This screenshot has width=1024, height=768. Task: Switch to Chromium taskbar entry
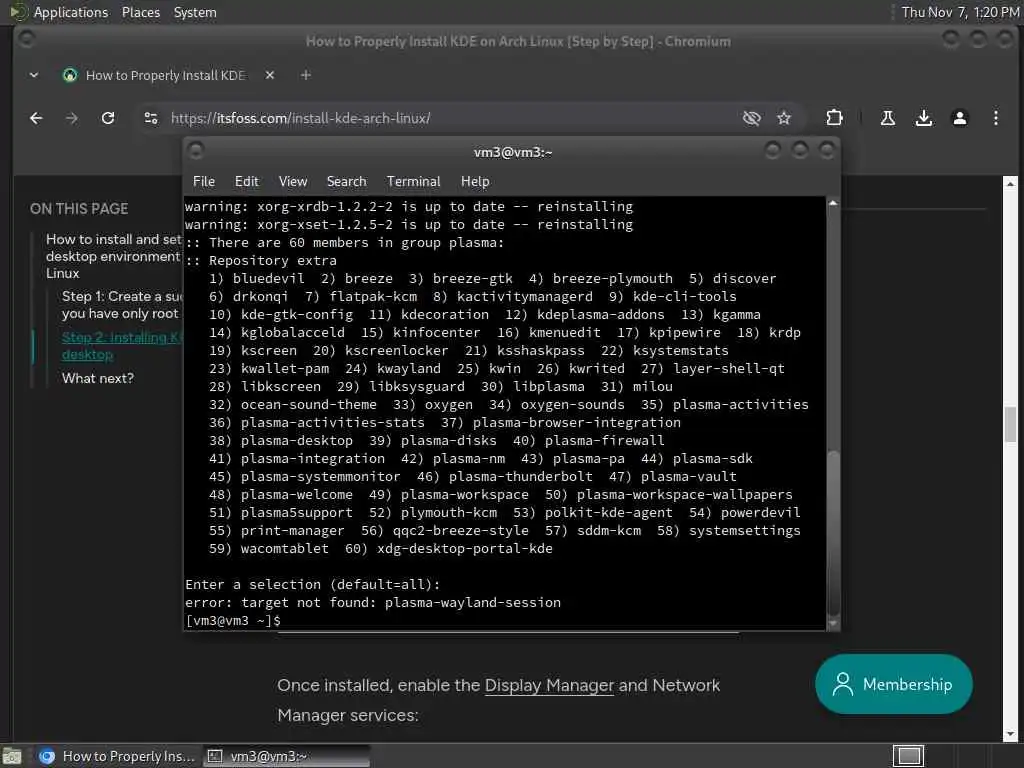point(116,756)
